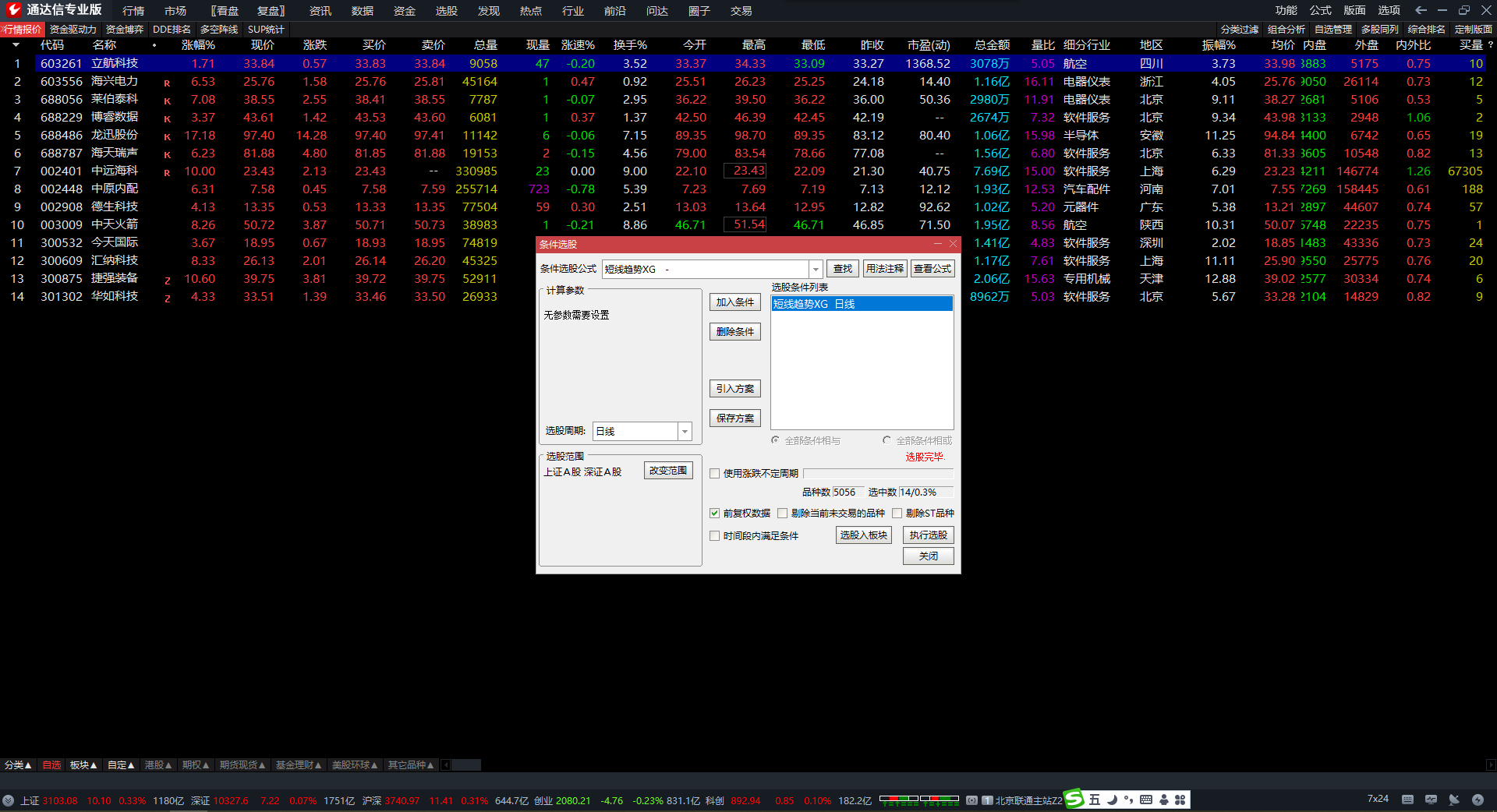
Task: Enable 剔除当前未交易的品种 checkbox
Action: pyautogui.click(x=782, y=513)
